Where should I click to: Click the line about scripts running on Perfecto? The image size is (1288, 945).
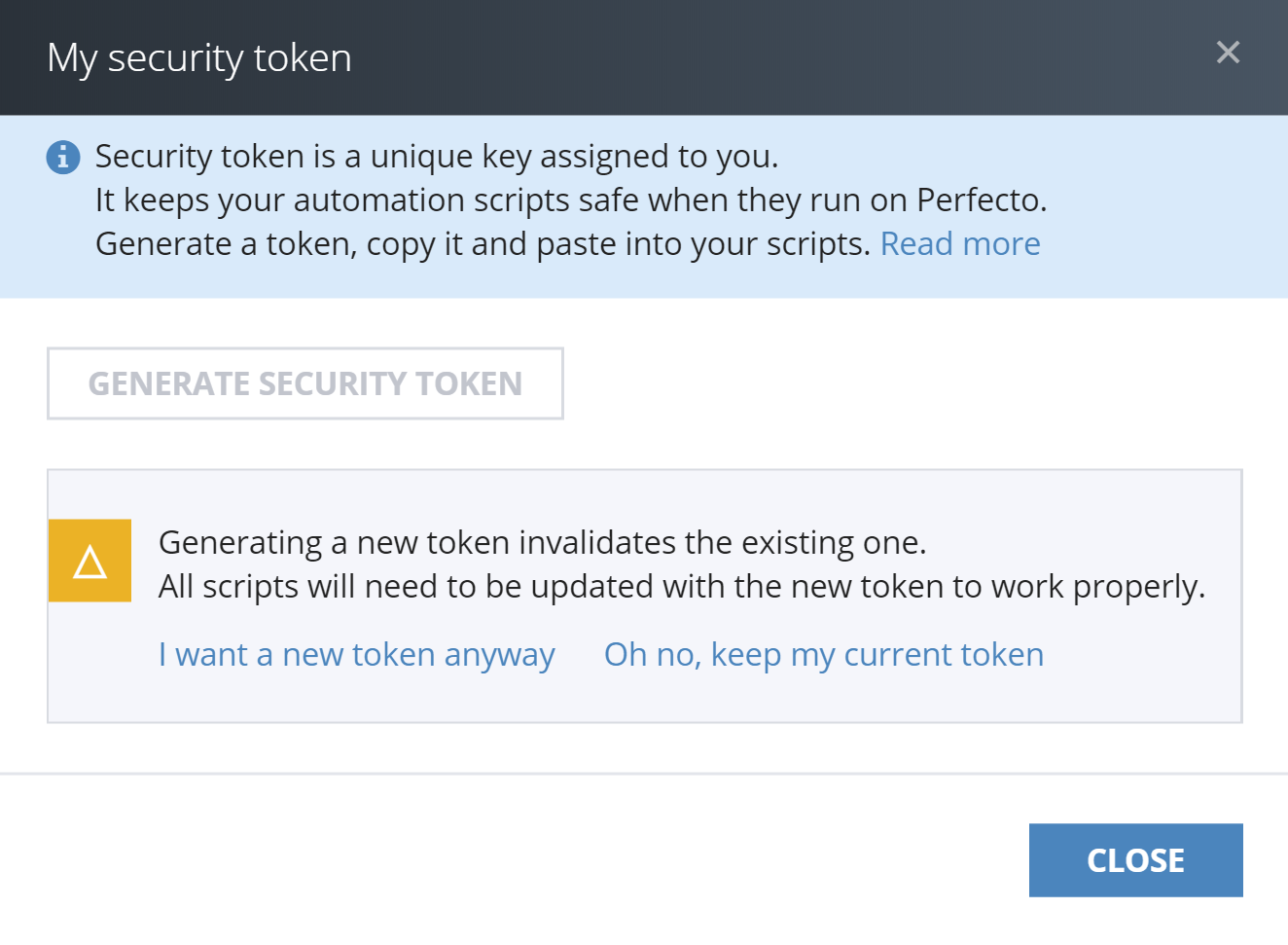click(x=570, y=200)
